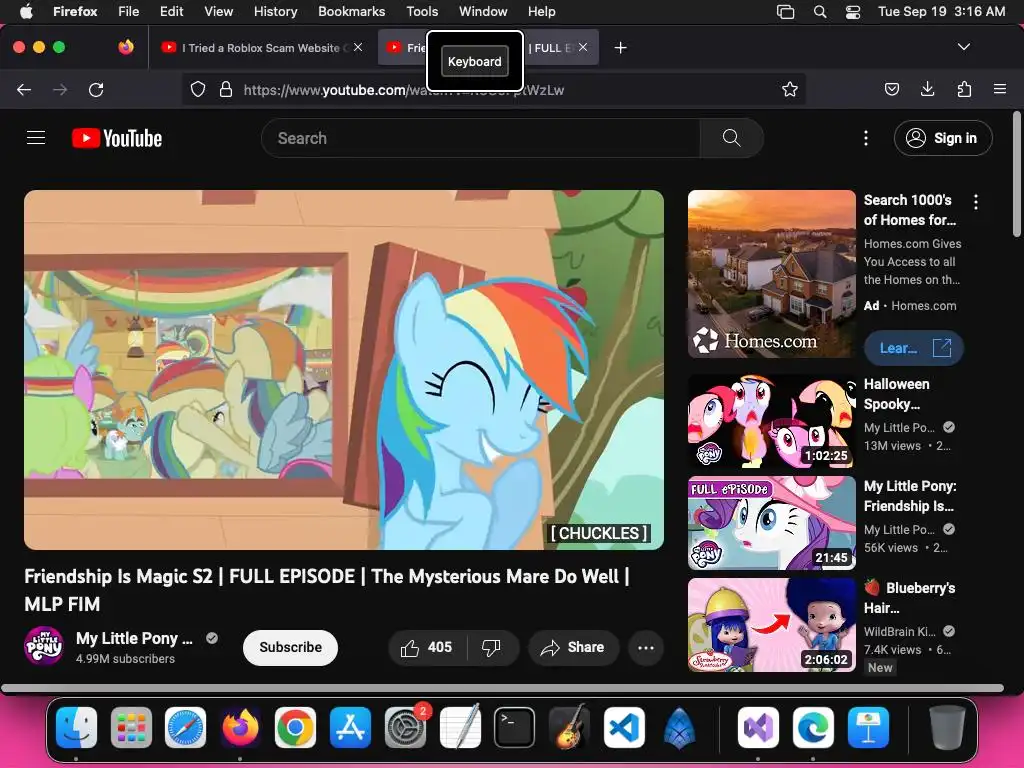Bookmark this page with the star
The image size is (1024, 768).
click(790, 89)
